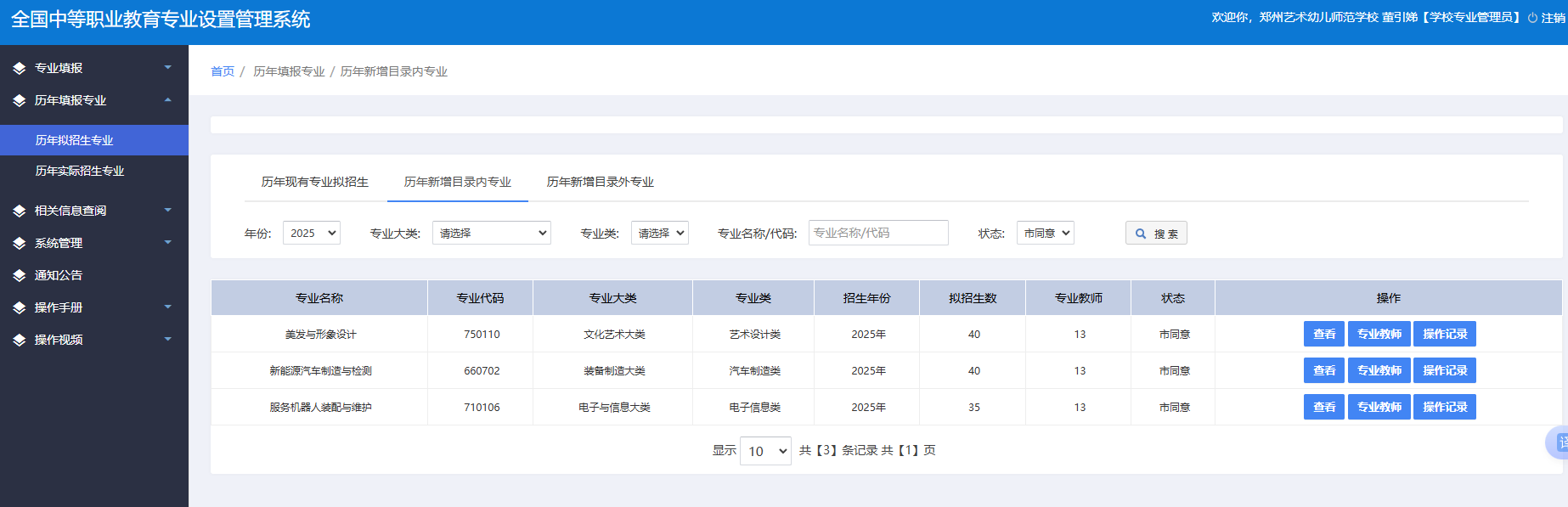
Task: Click the 首页 breadcrumb link
Action: point(223,71)
